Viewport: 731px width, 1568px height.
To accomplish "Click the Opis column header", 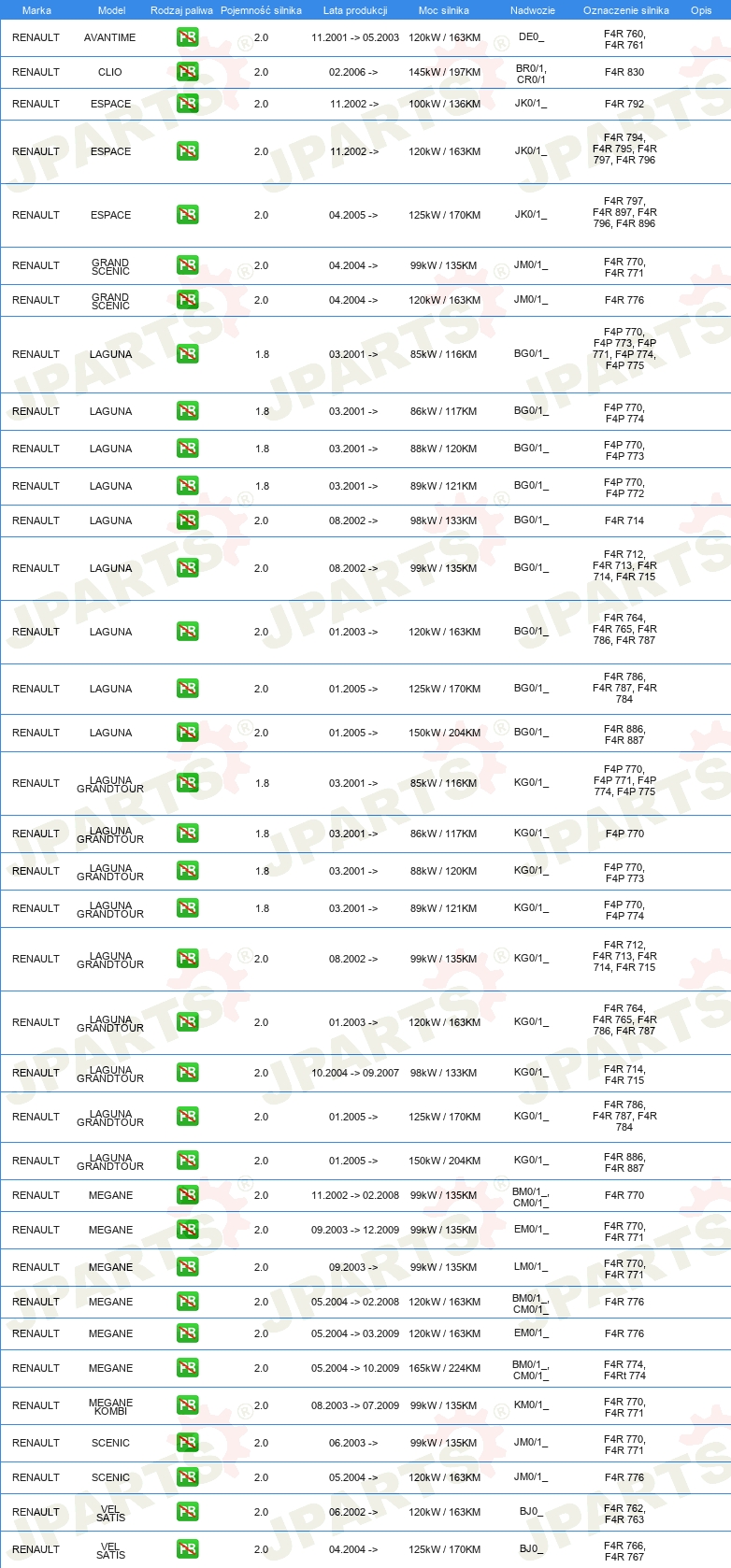I will coord(701,10).
